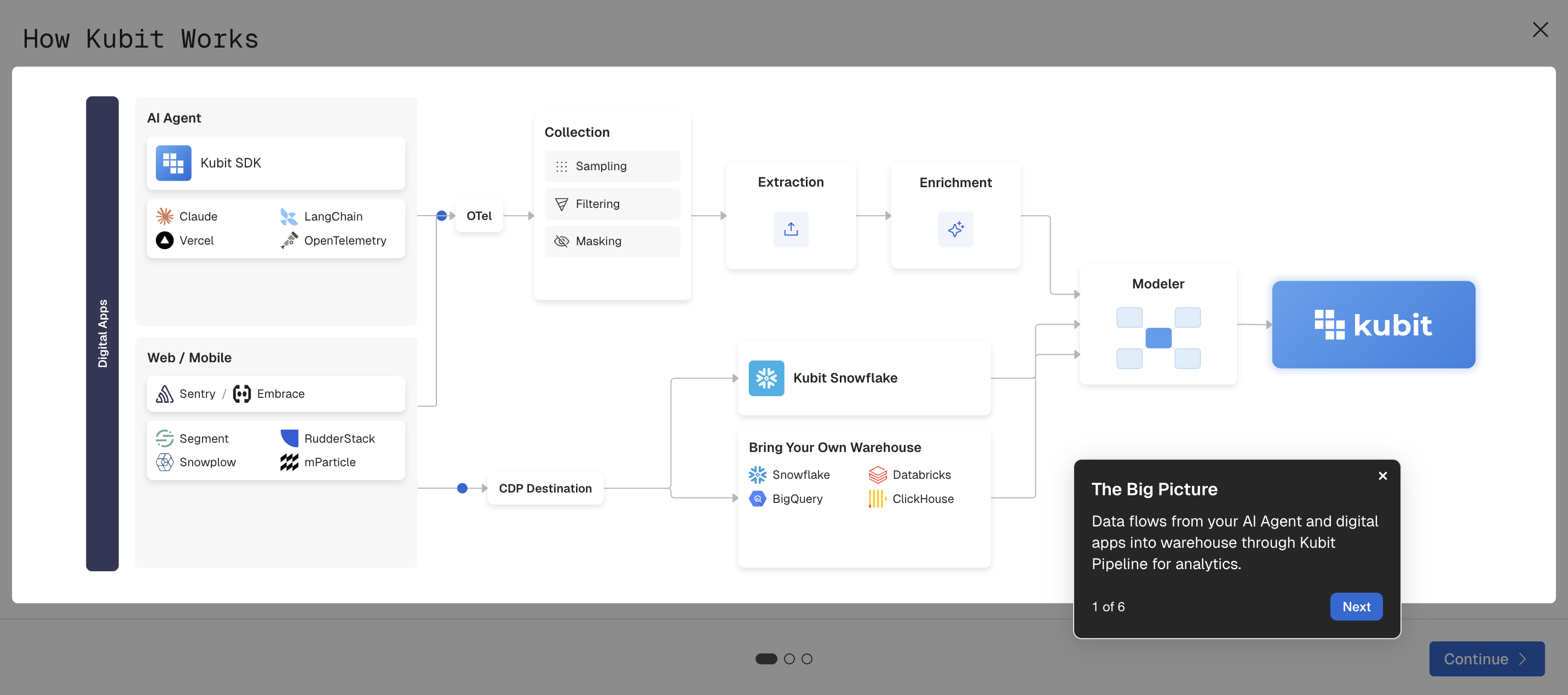Click the Sampling dots icon
Viewport: 1568px width, 695px height.
pos(561,166)
